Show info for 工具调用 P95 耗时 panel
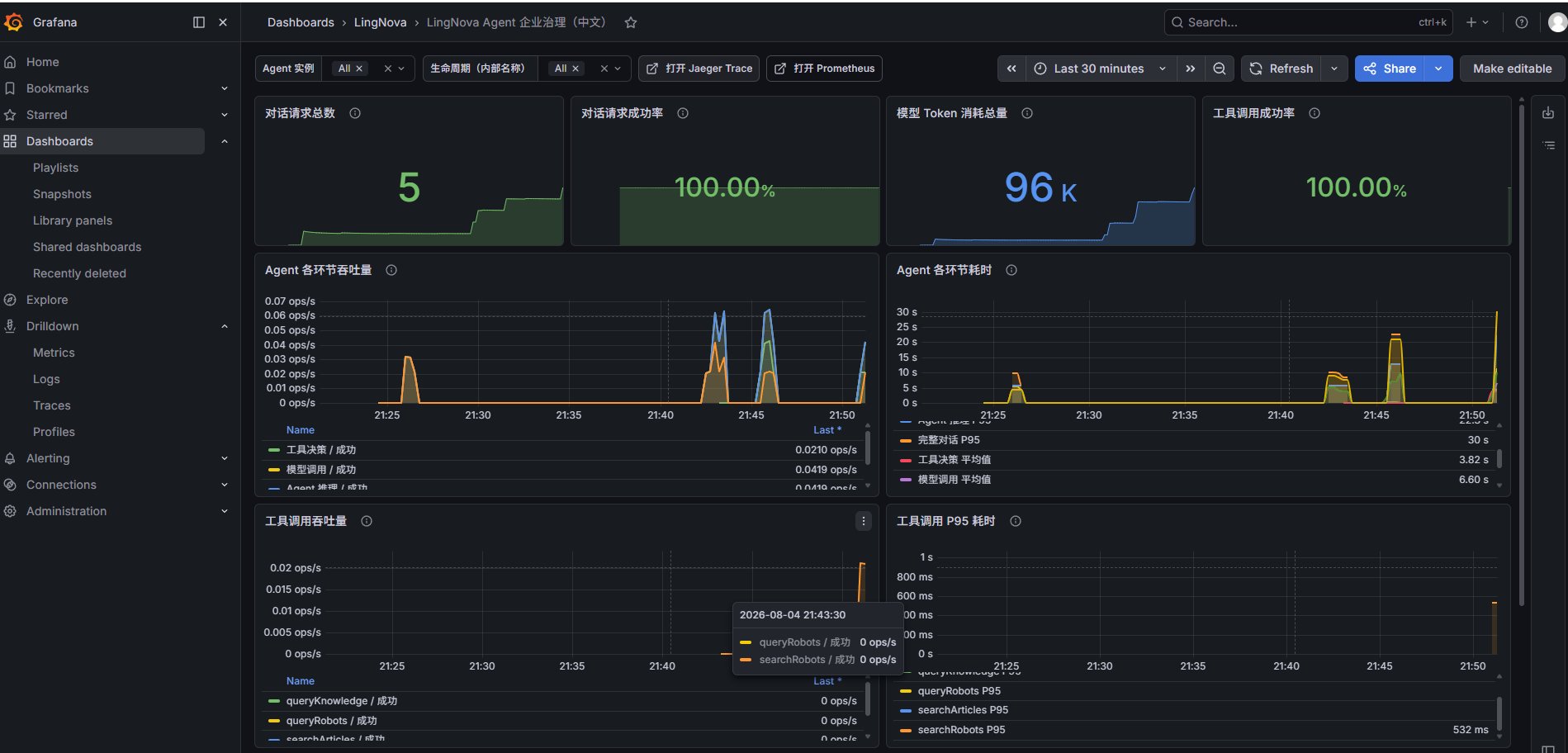The image size is (1568, 753). pyautogui.click(x=1016, y=521)
